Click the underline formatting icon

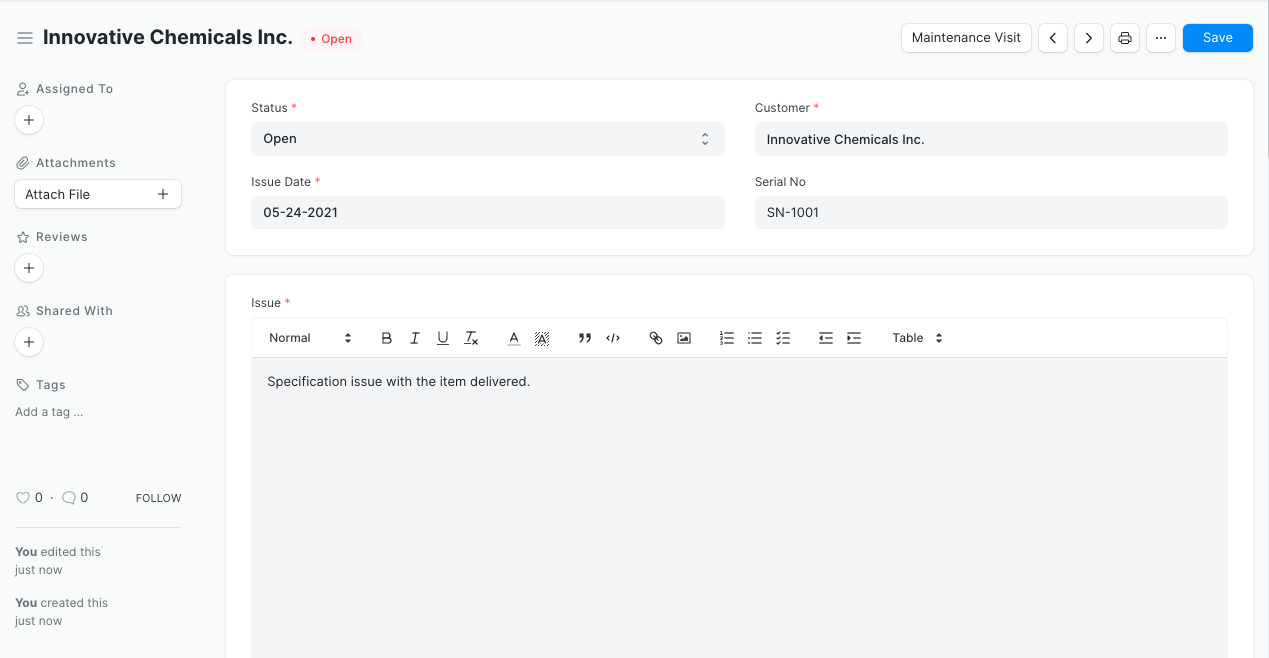[x=443, y=338]
